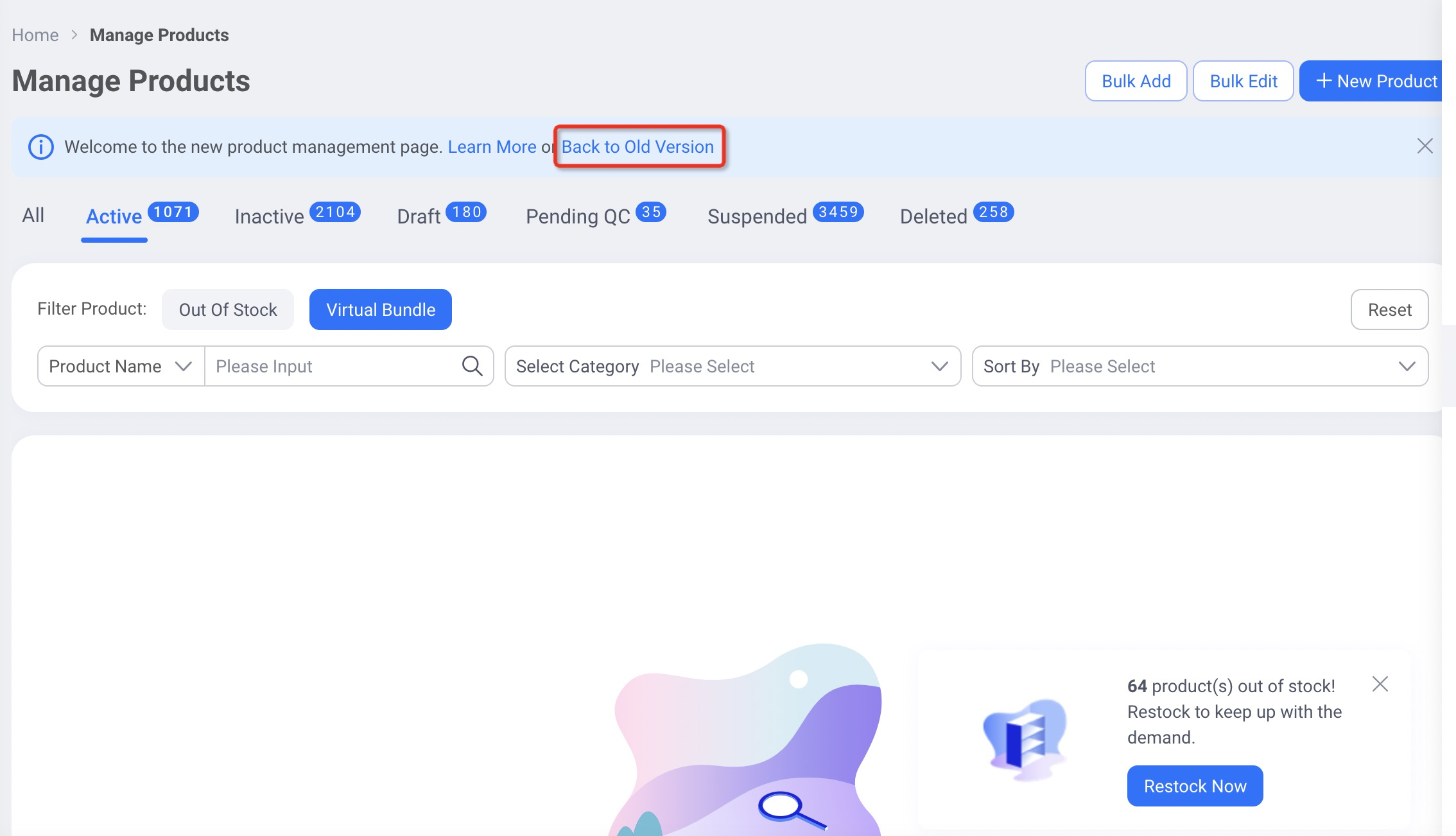This screenshot has height=836, width=1456.
Task: Click the out-of-stock shelf illustration
Action: pos(1025,738)
